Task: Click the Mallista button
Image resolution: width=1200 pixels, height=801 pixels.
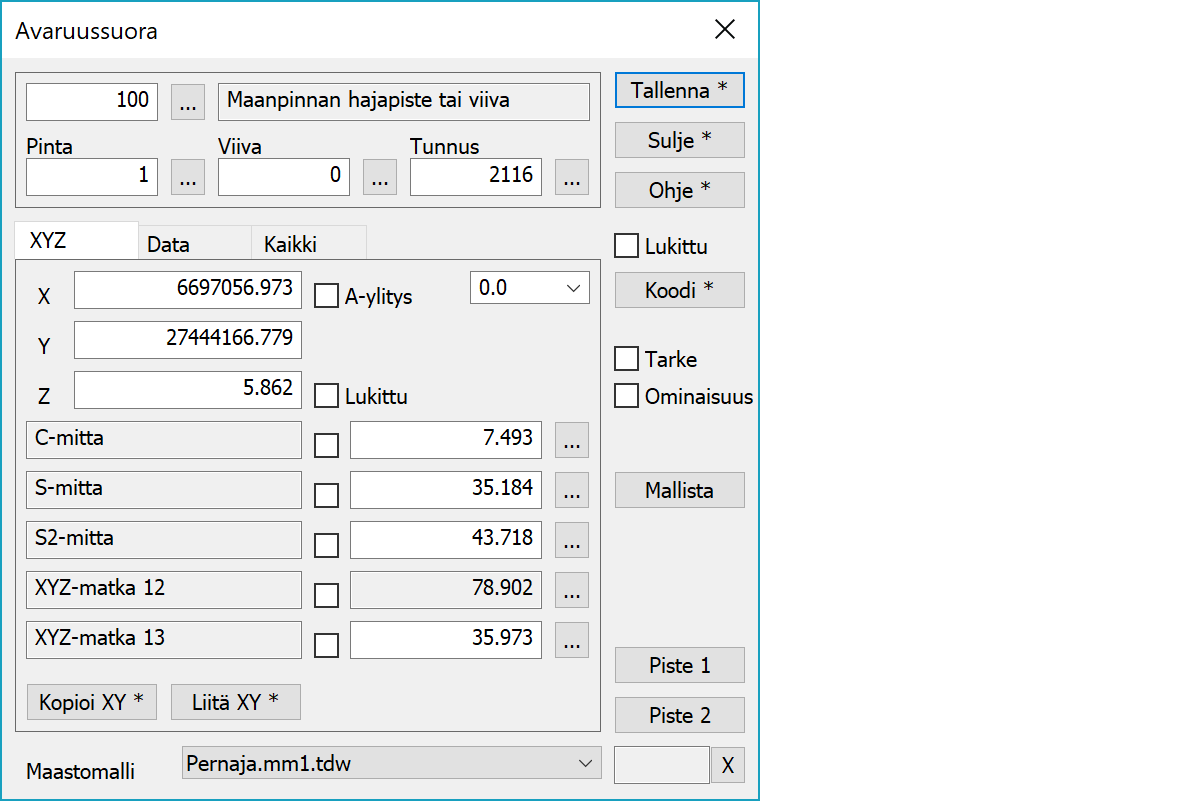Action: click(x=679, y=491)
